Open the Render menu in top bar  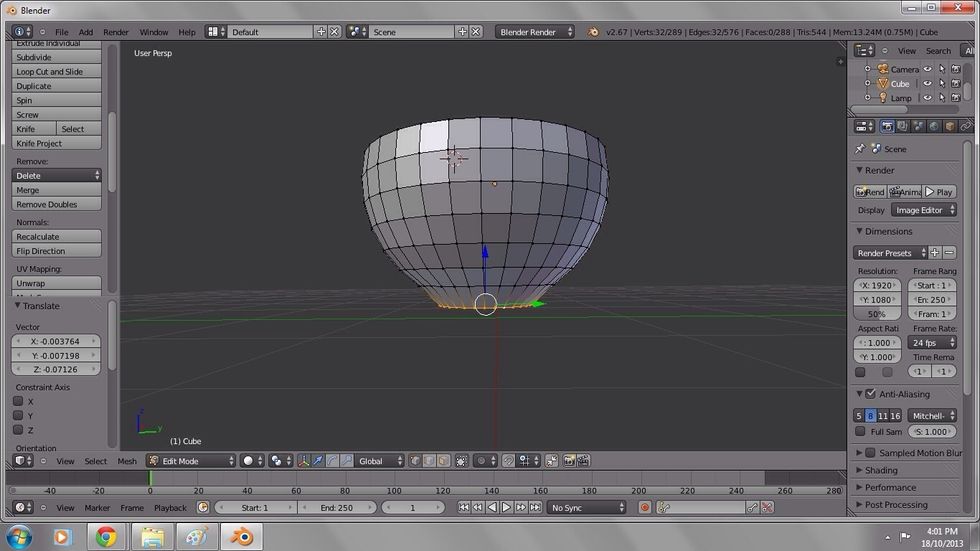tap(116, 32)
